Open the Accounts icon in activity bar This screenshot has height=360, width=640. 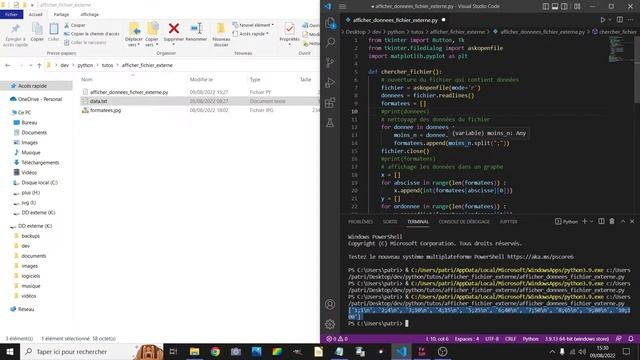330,304
